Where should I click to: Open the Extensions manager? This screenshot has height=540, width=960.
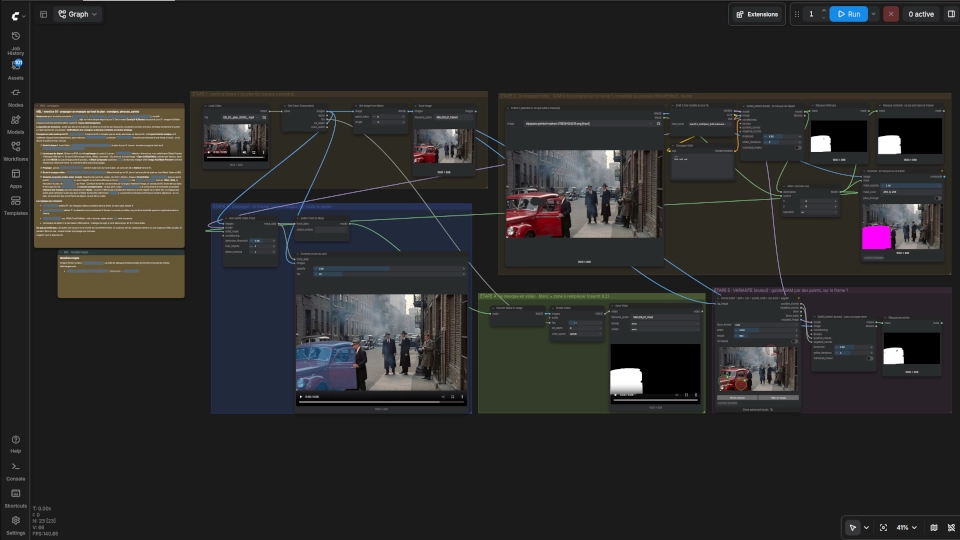click(x=757, y=14)
